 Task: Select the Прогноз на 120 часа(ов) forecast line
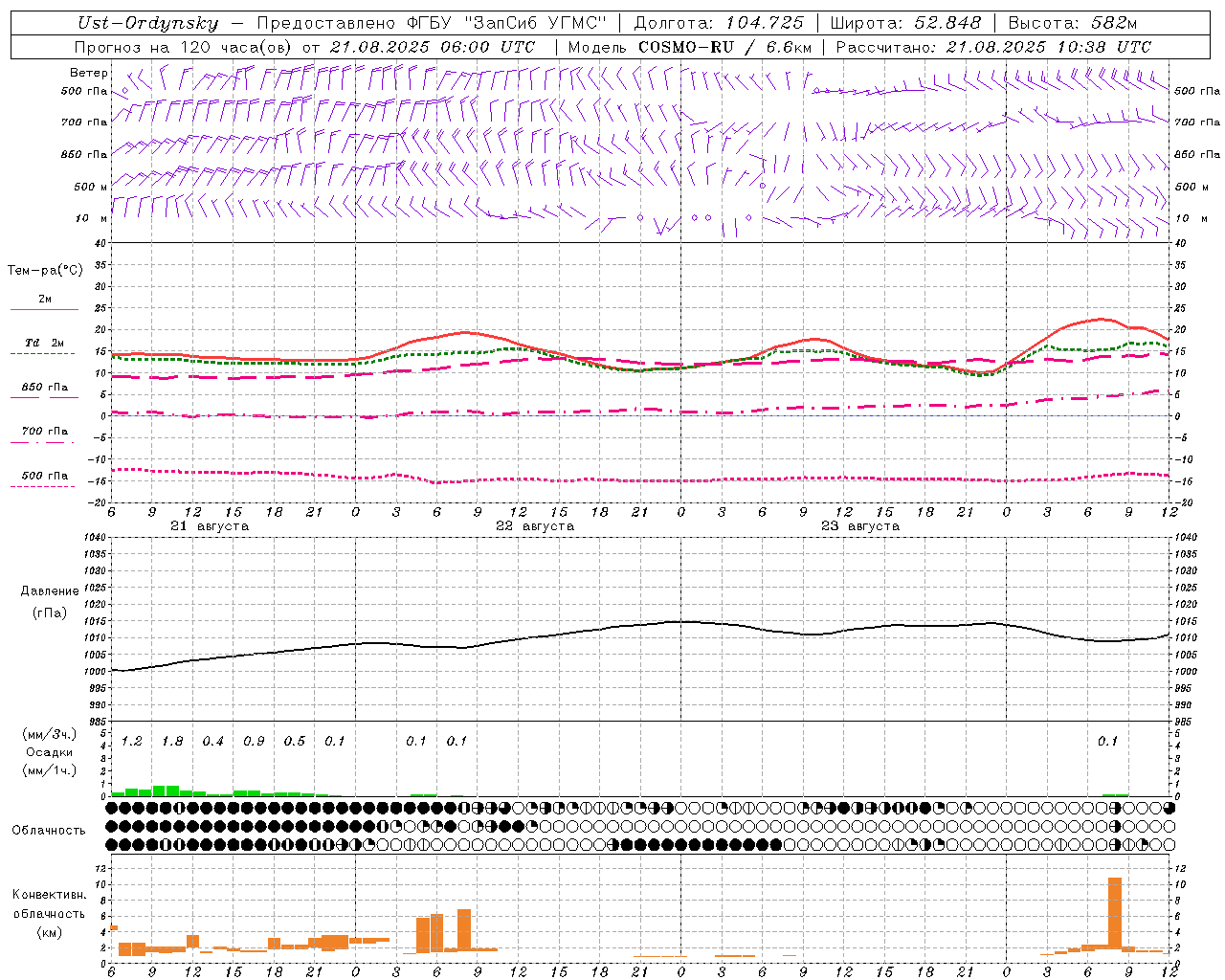click(304, 47)
